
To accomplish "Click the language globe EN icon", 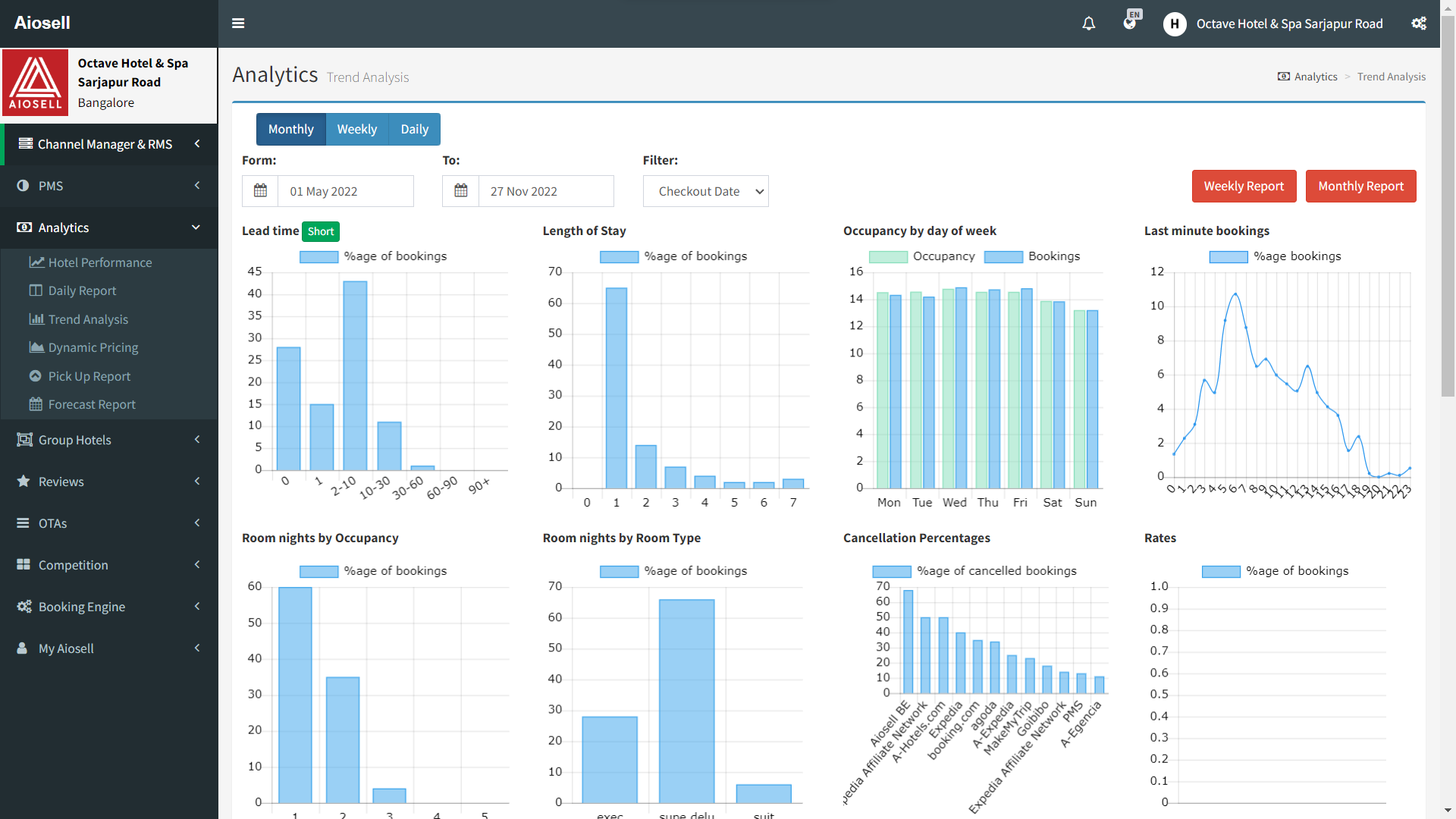I will pos(1130,22).
